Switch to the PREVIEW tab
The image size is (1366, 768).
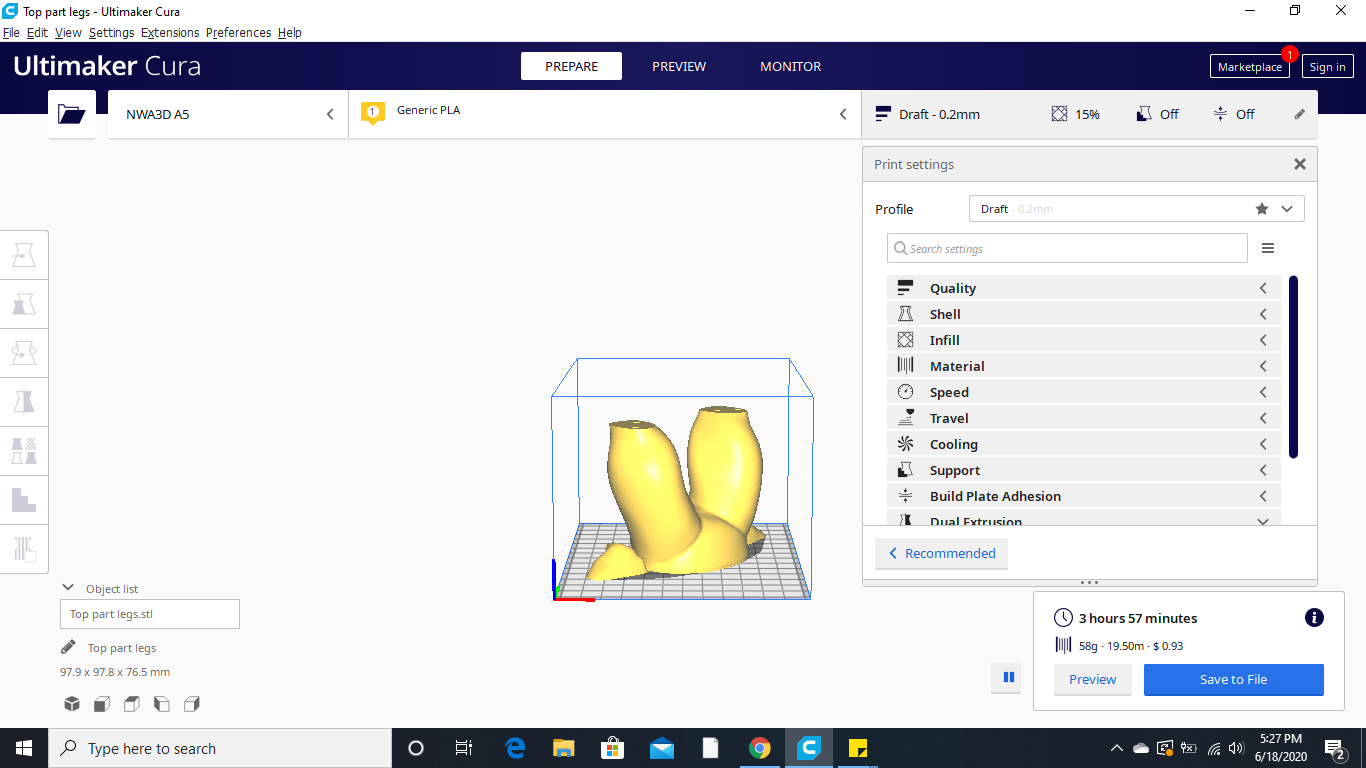(679, 66)
